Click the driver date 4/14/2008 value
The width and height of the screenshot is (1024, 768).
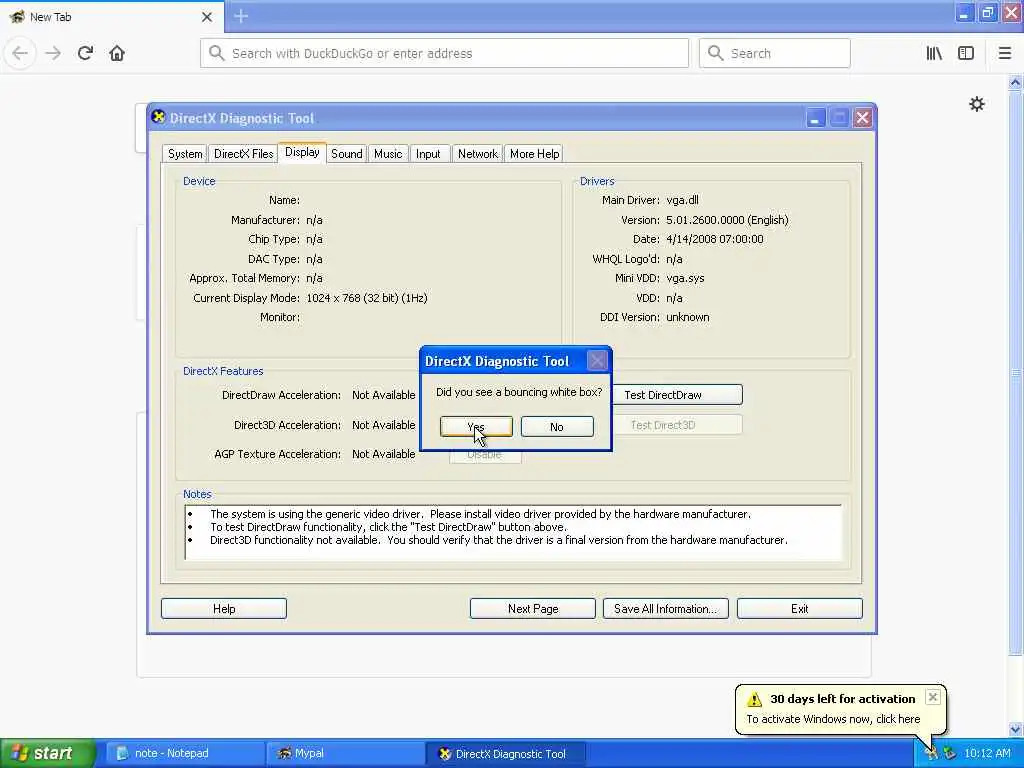[x=714, y=239]
